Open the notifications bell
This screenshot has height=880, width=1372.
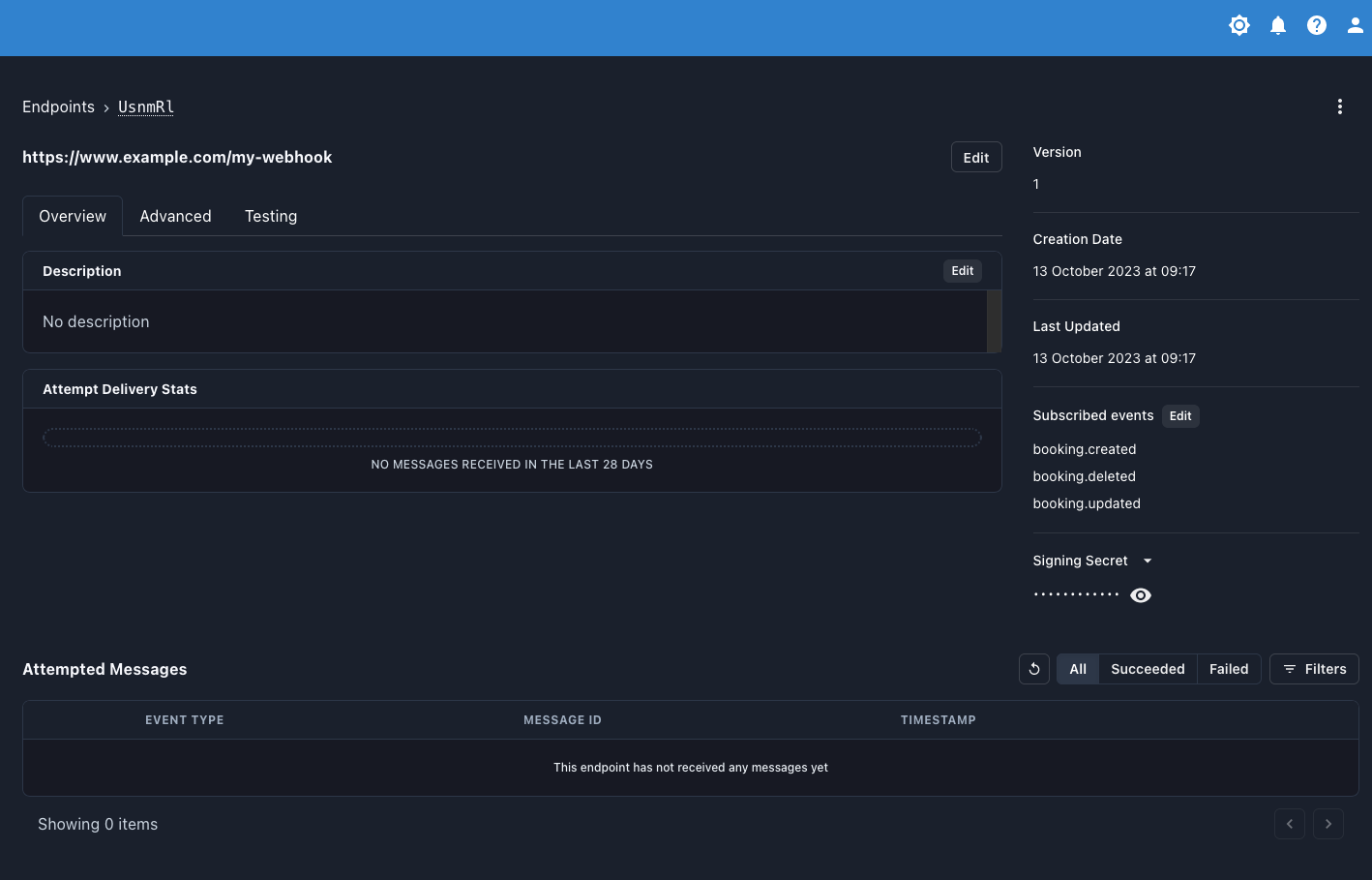point(1277,25)
